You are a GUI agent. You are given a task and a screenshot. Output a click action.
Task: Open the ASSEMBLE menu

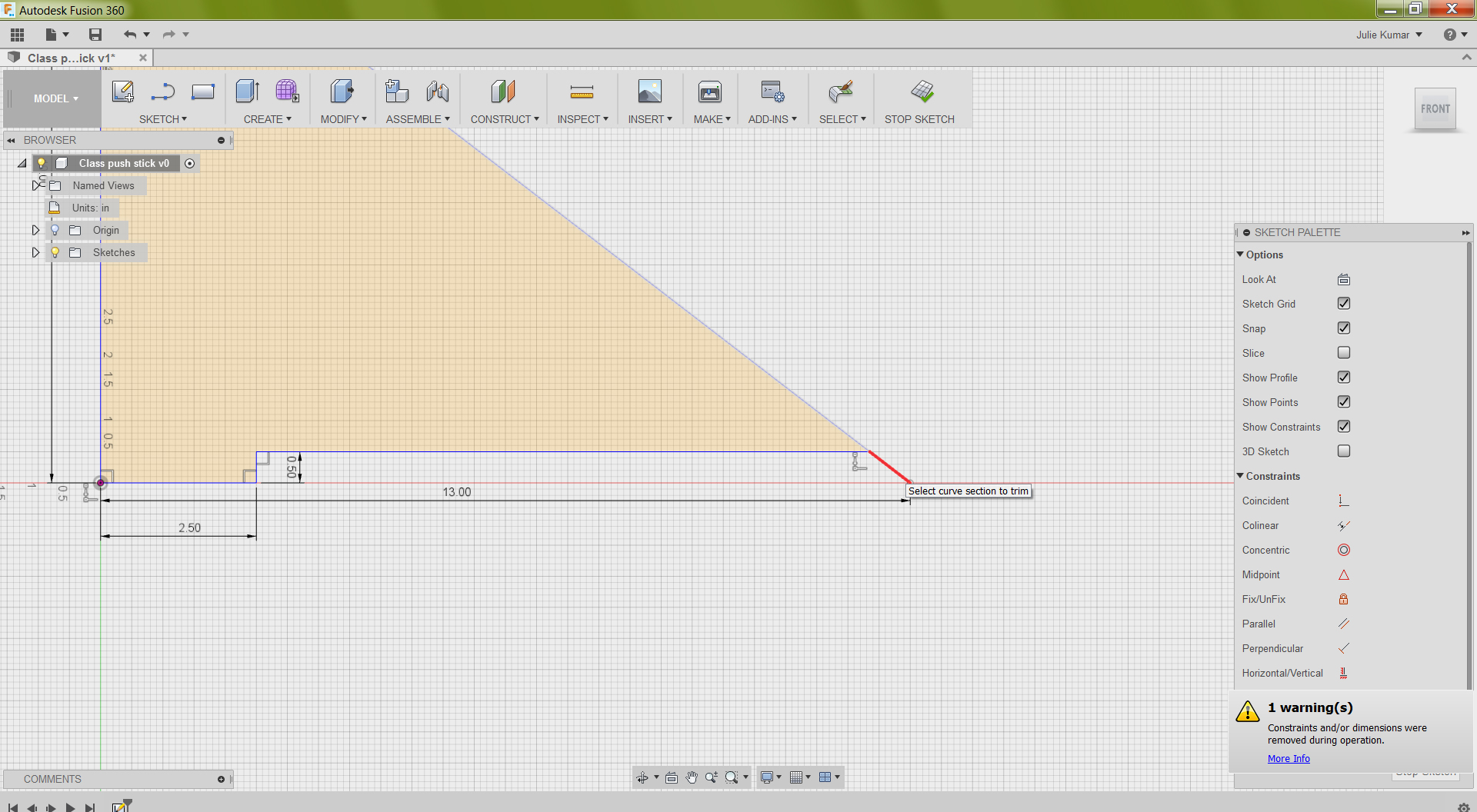pyautogui.click(x=418, y=119)
